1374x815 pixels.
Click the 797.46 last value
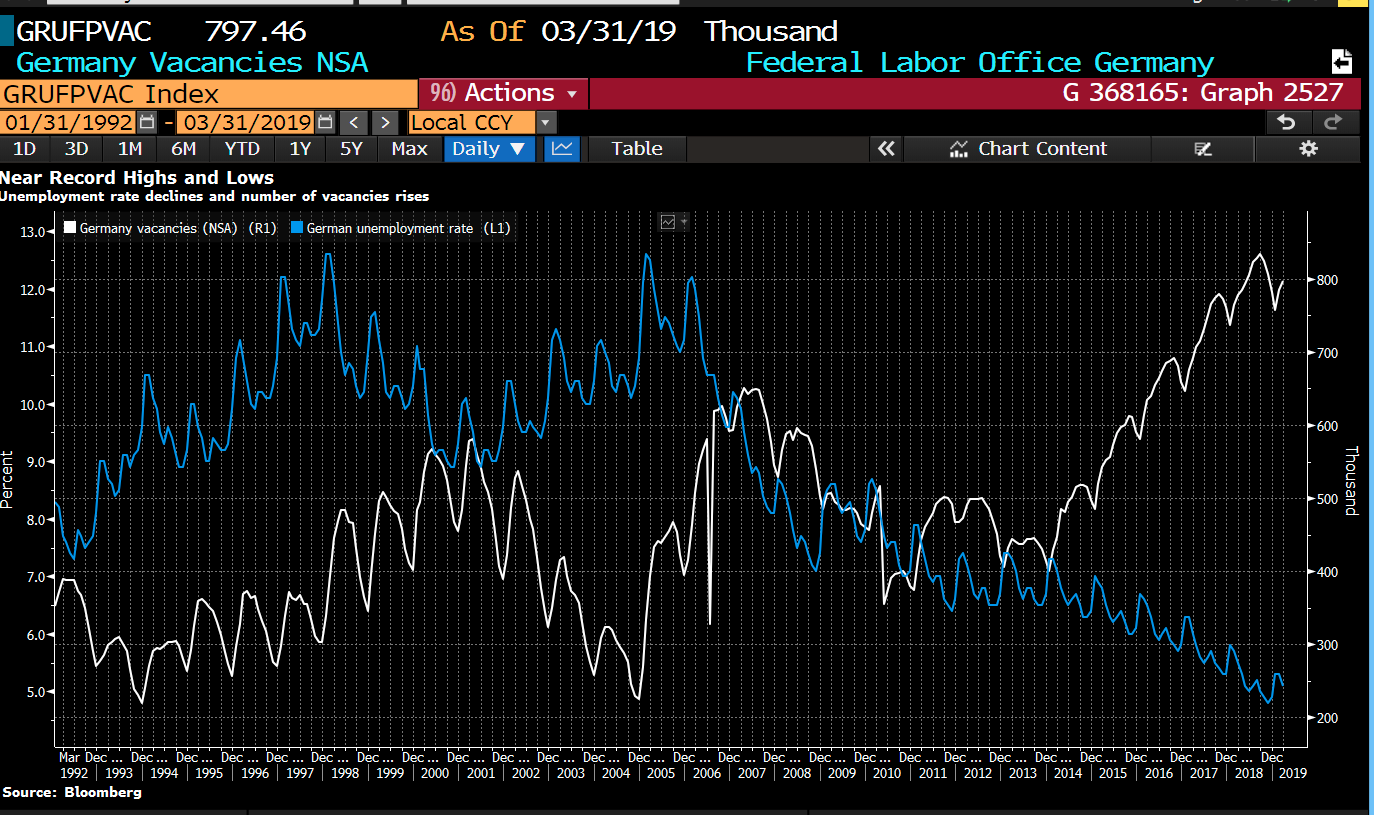pyautogui.click(x=255, y=31)
